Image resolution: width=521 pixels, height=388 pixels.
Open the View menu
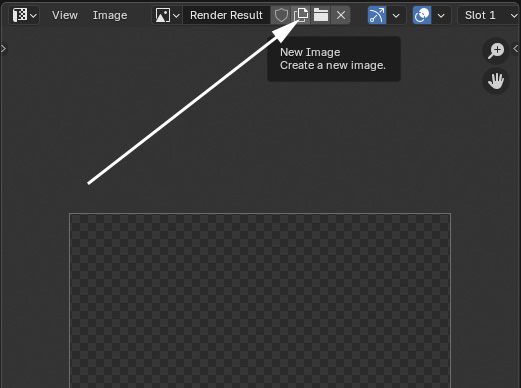click(65, 15)
